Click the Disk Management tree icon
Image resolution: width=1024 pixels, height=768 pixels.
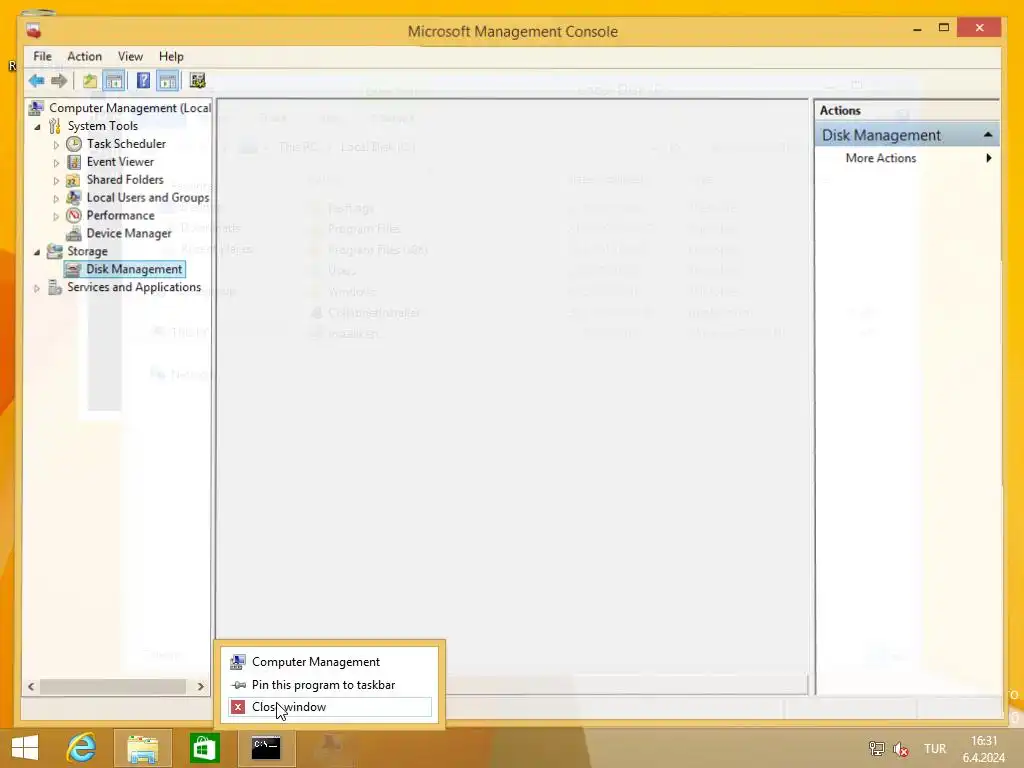click(74, 269)
